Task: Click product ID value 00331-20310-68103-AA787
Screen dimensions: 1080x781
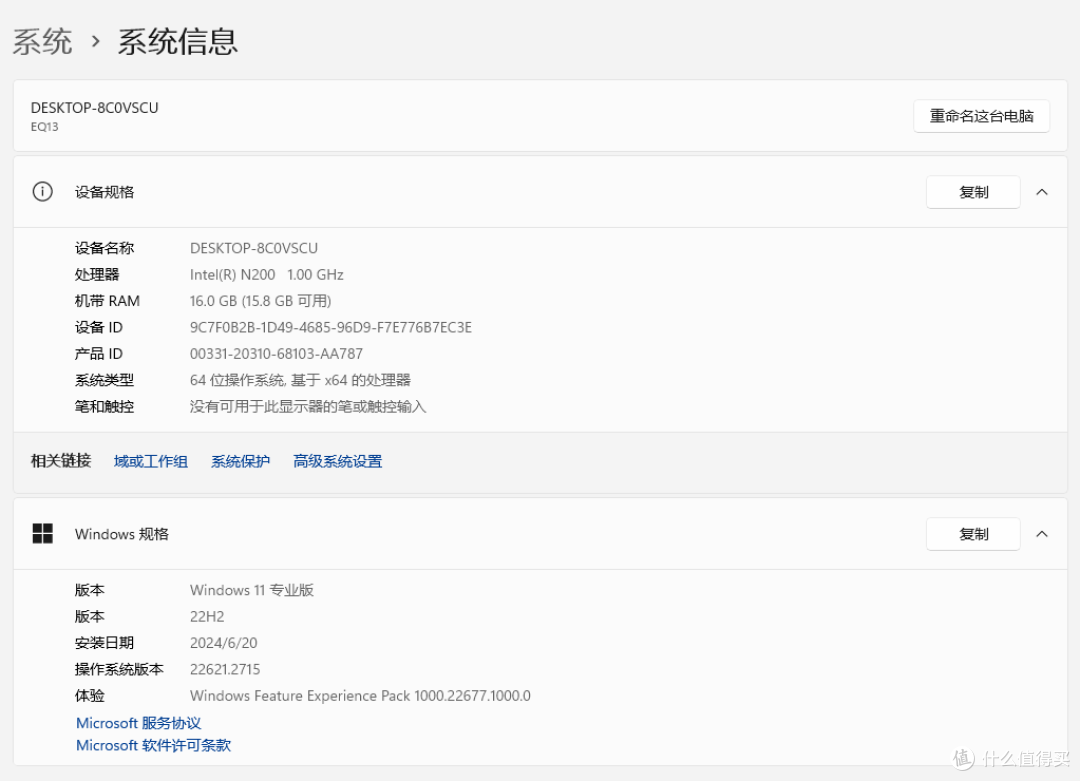Action: (x=276, y=353)
